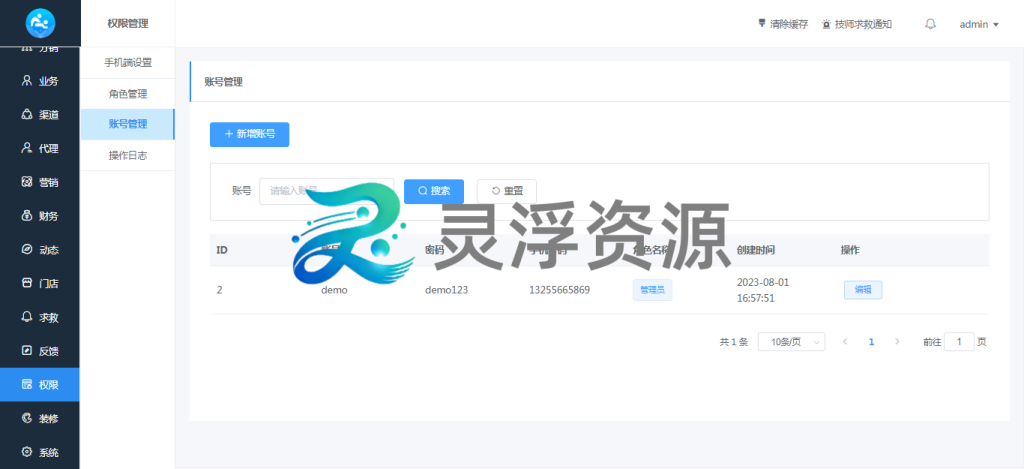Click the 重置 button
1024x469 pixels.
click(x=507, y=191)
